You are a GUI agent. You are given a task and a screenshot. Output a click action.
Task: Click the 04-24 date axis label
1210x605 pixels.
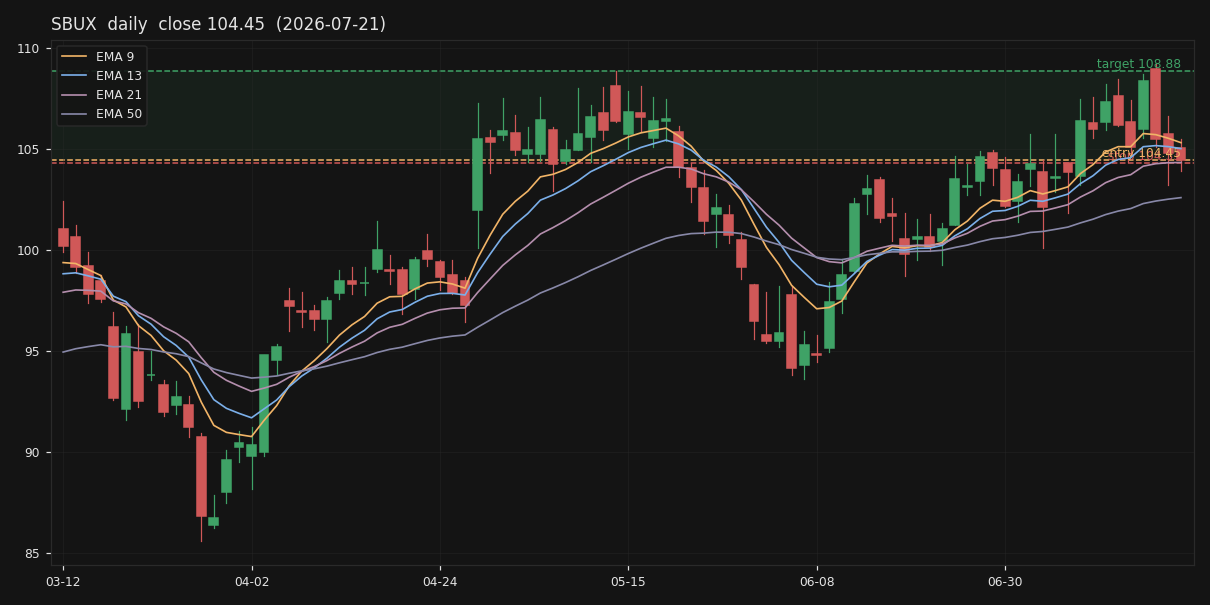(x=440, y=582)
